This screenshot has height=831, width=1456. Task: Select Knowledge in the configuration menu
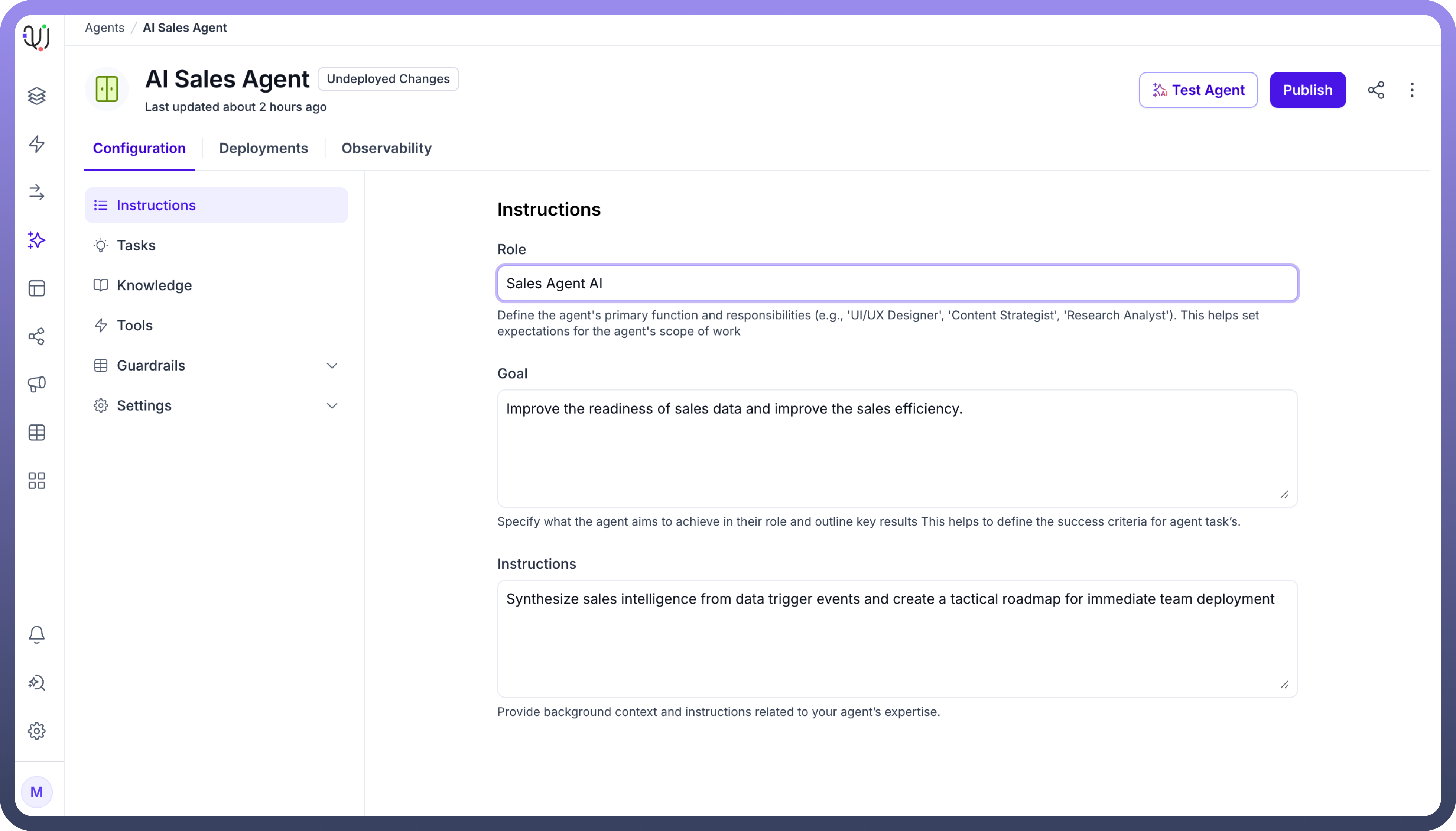(x=154, y=285)
